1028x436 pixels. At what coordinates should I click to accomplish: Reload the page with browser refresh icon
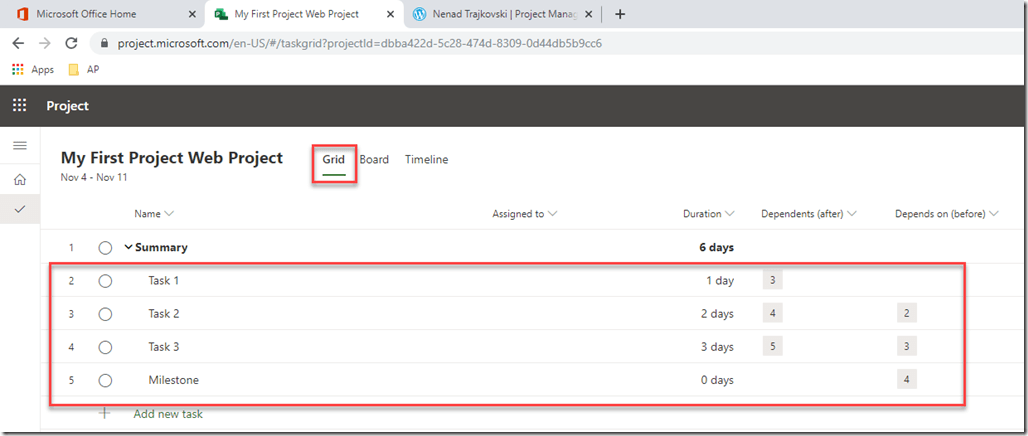71,44
